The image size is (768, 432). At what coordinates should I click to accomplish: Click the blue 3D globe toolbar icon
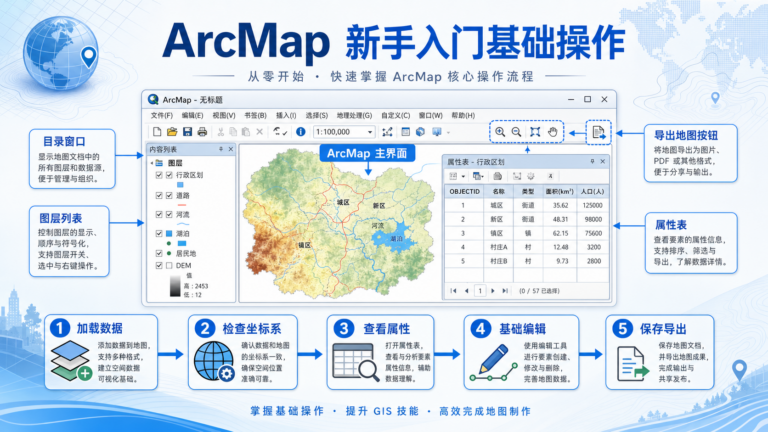[x=420, y=132]
